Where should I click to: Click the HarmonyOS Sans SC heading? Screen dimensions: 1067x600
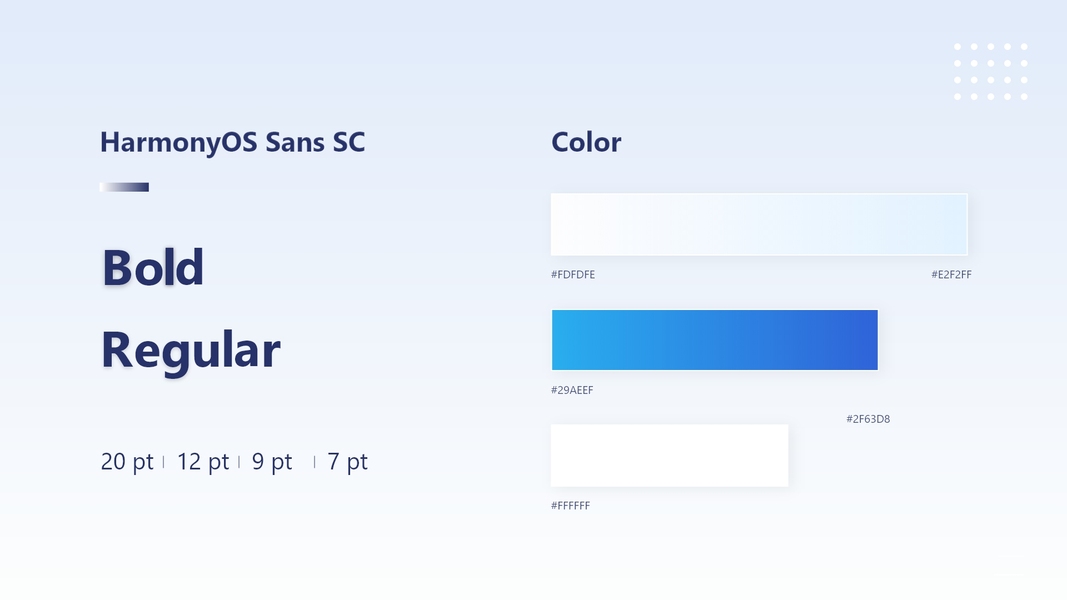pyautogui.click(x=232, y=142)
